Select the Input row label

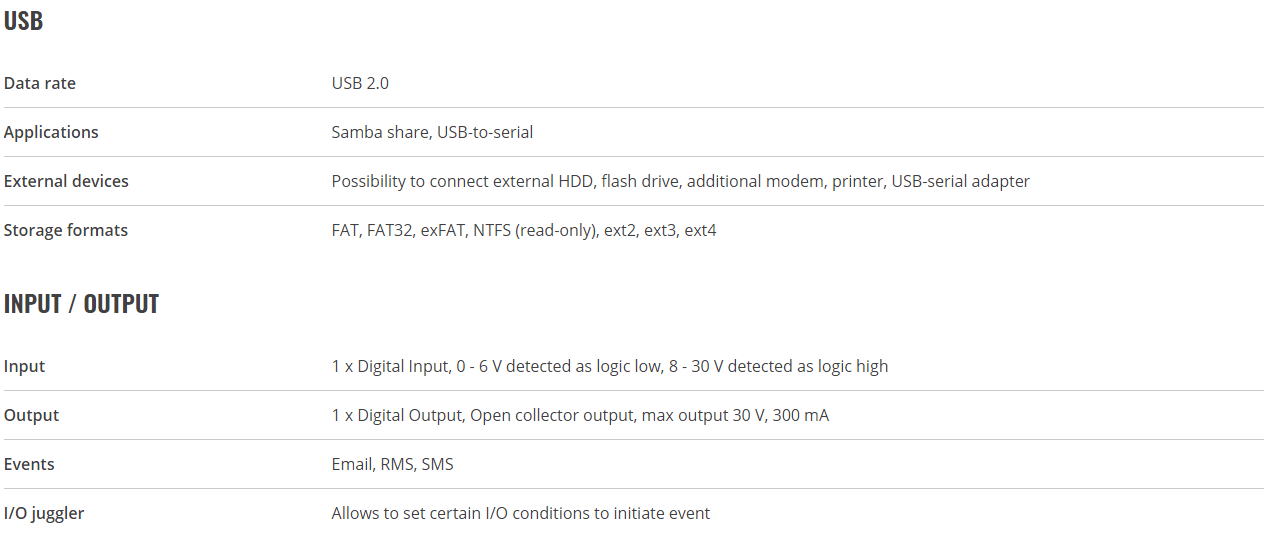click(x=25, y=366)
